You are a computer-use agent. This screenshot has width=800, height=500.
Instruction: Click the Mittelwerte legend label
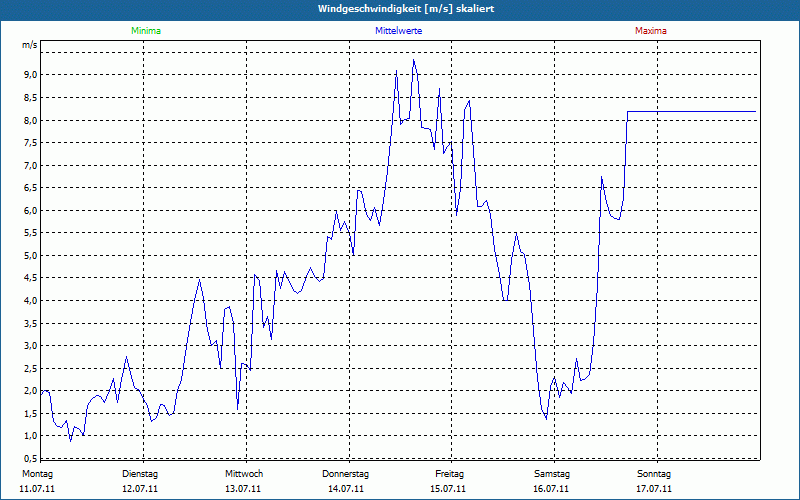(398, 31)
